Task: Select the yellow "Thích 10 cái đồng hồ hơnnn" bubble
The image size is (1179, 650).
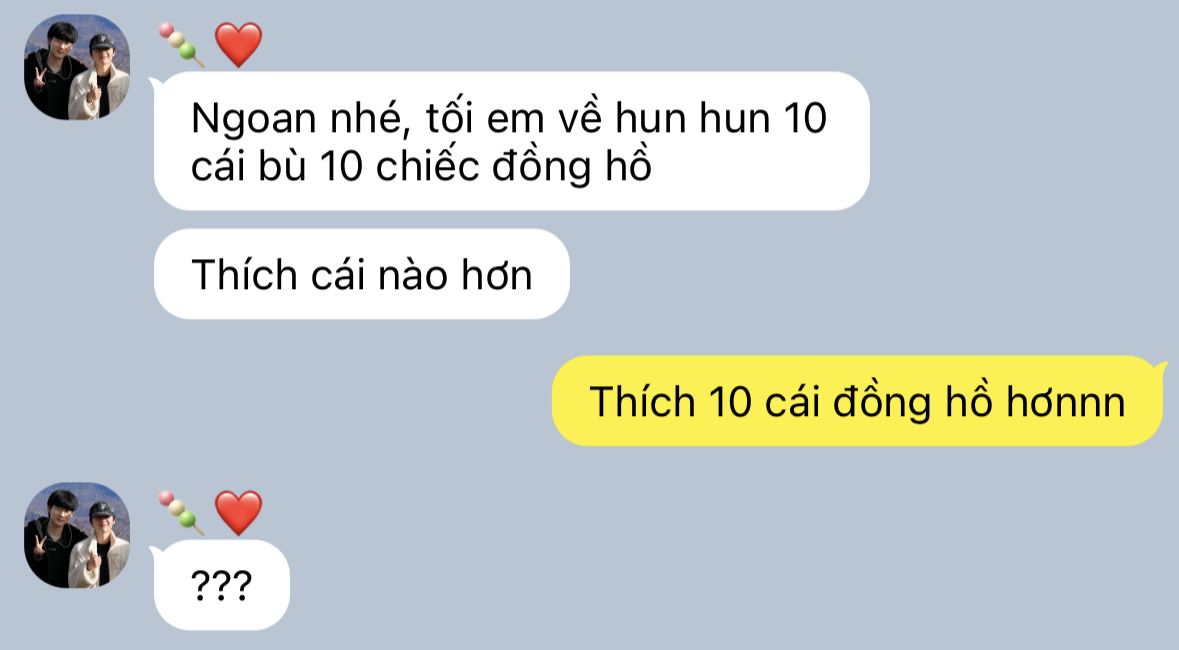Action: 858,401
